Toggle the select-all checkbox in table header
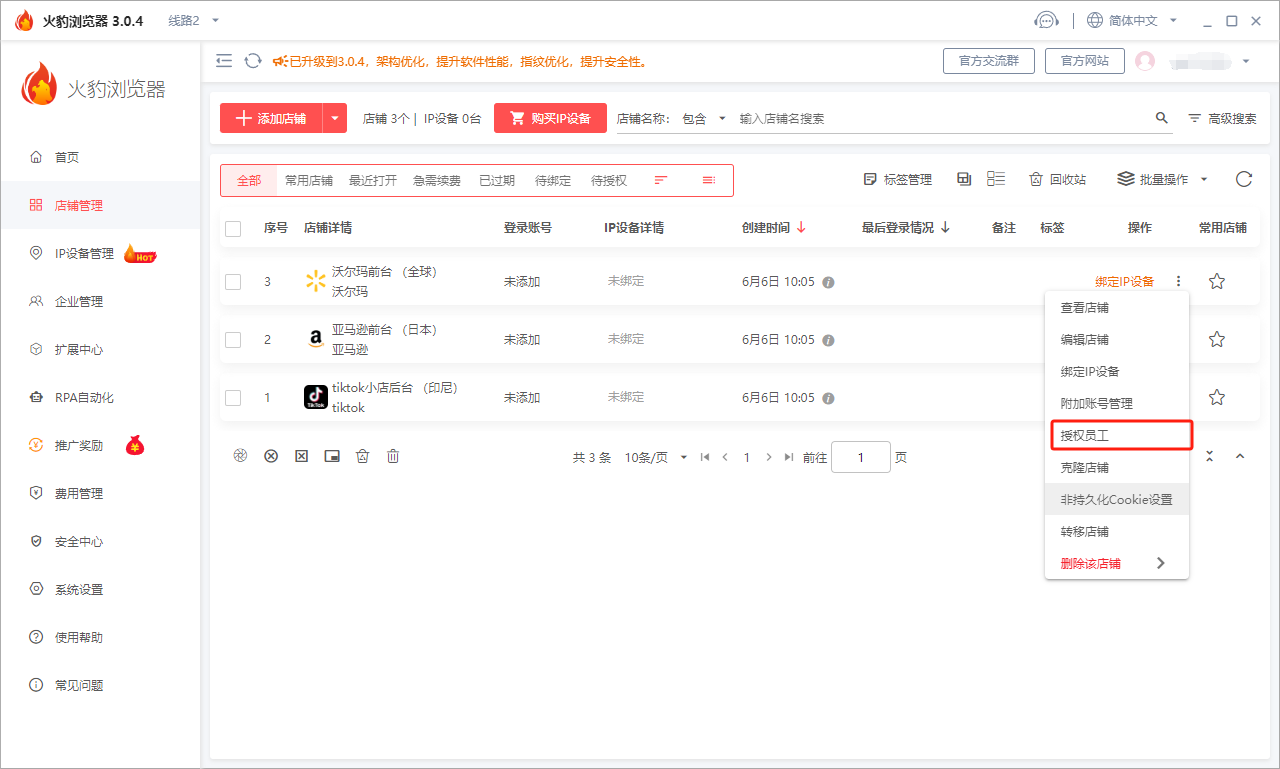This screenshot has height=769, width=1280. coord(233,229)
